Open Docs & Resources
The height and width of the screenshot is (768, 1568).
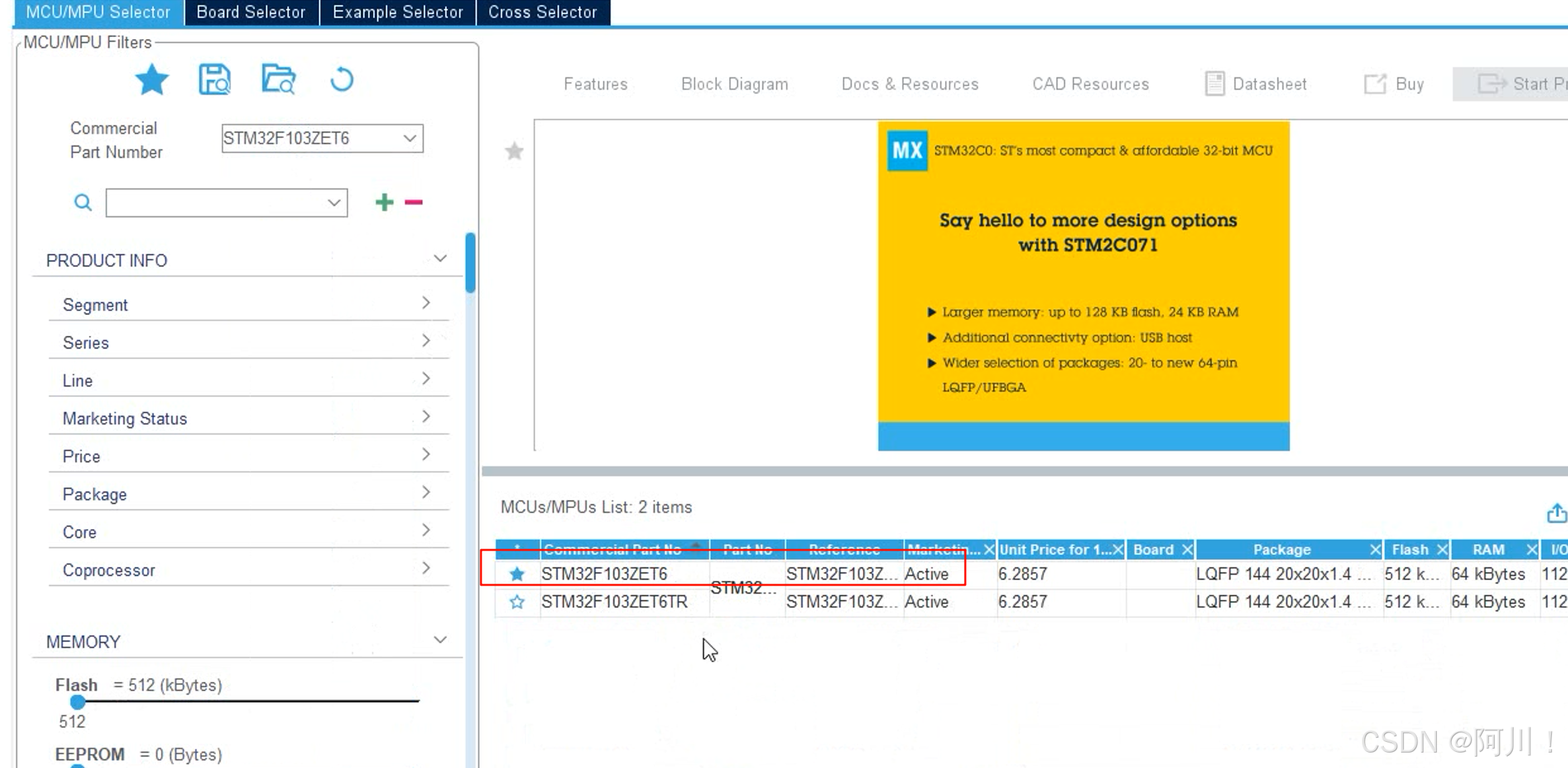click(909, 84)
